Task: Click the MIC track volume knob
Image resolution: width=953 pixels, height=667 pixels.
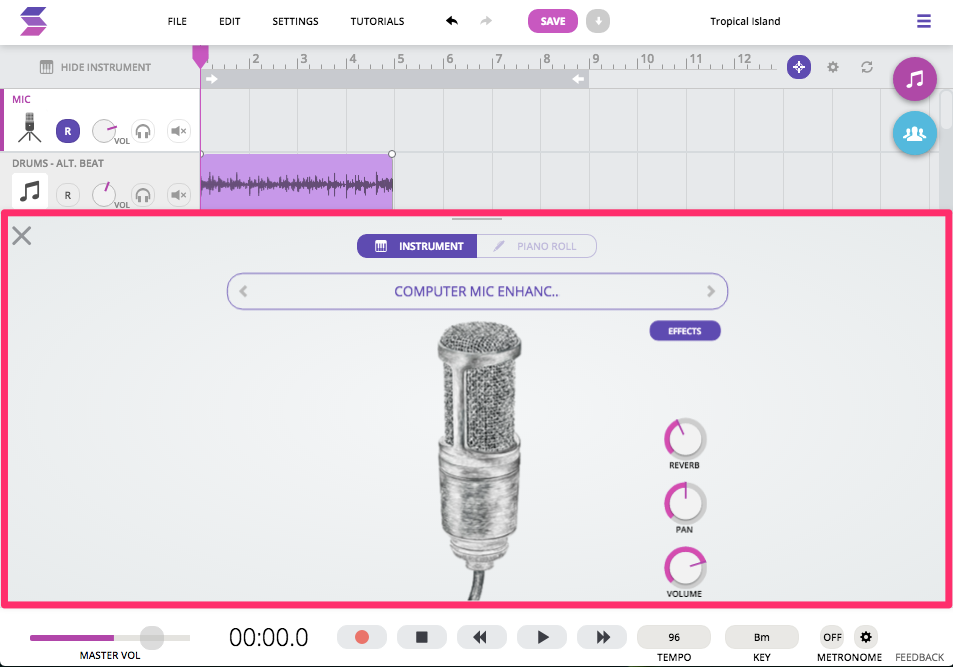Action: (x=104, y=131)
